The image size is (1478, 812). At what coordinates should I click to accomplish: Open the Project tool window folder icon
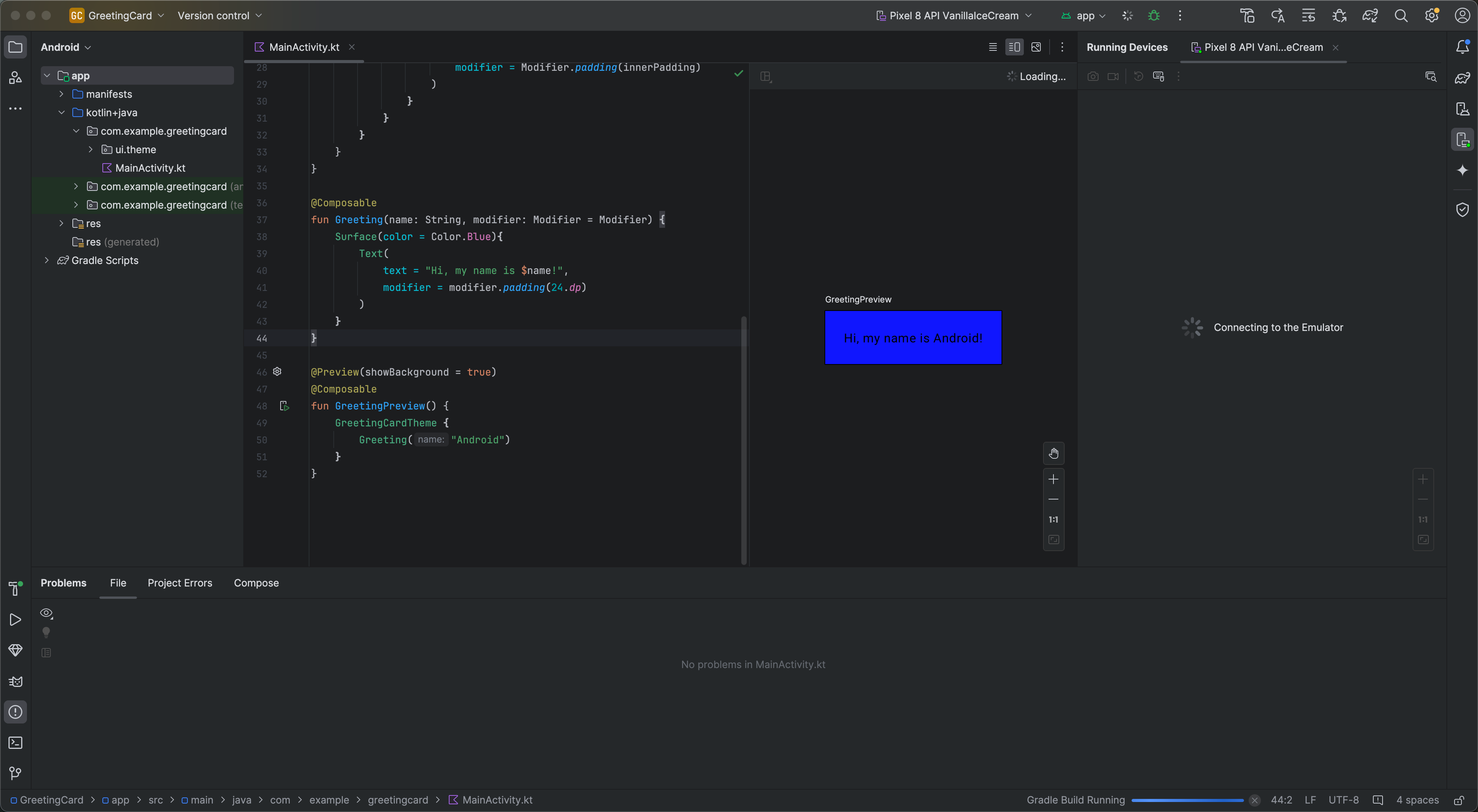tap(15, 47)
